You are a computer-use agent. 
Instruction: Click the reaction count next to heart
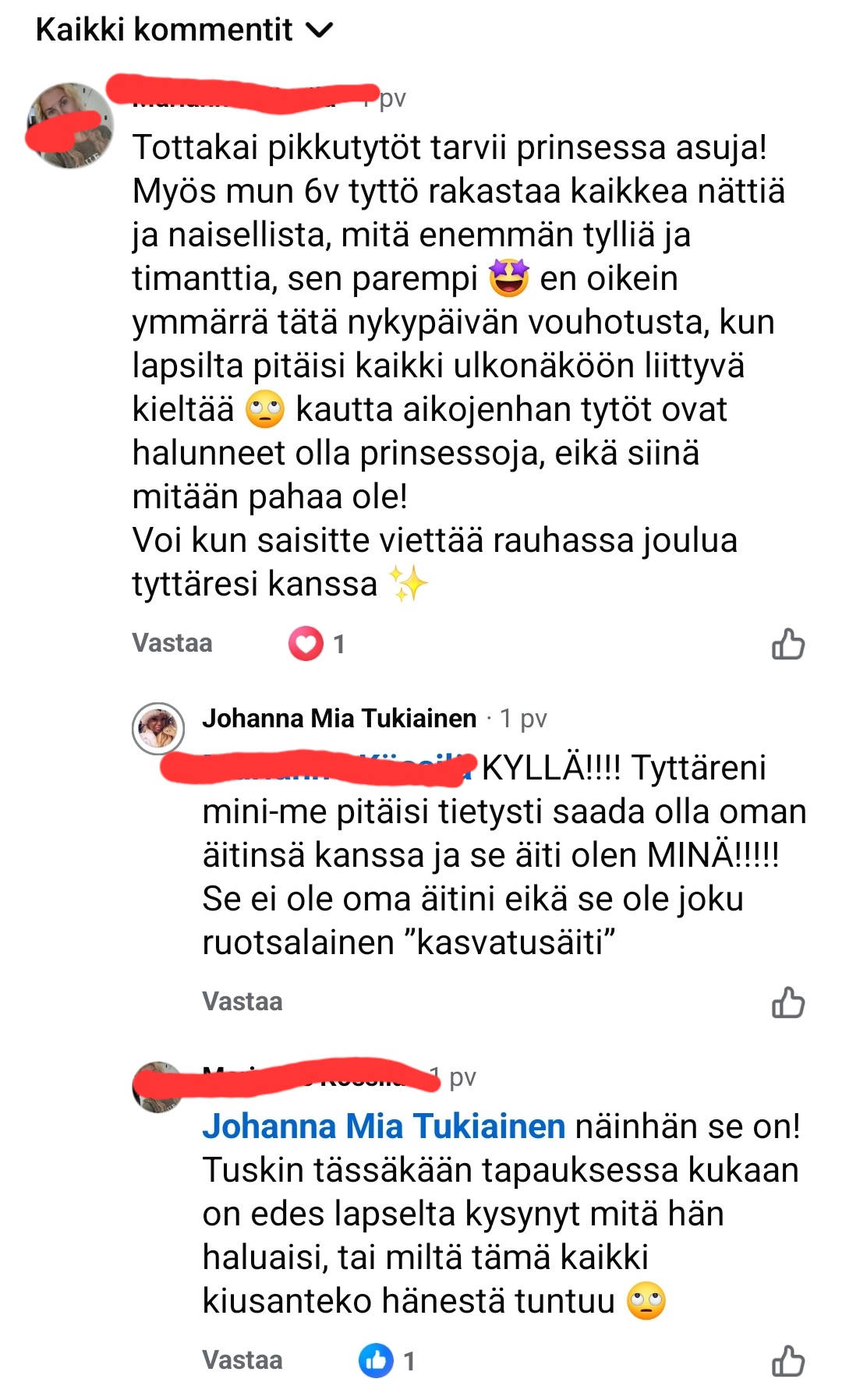coord(338,645)
